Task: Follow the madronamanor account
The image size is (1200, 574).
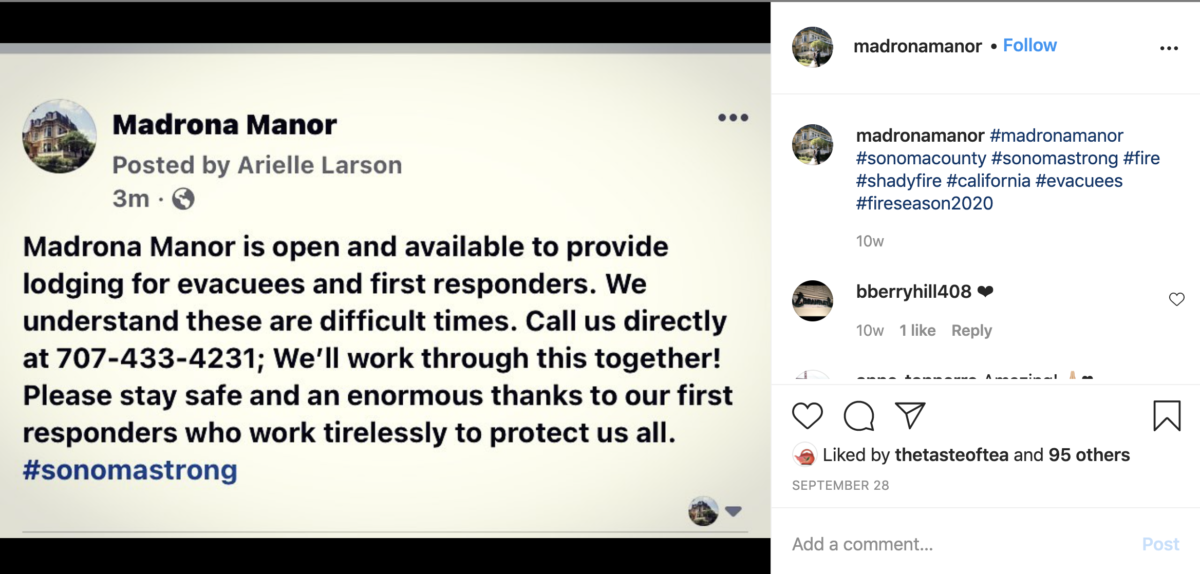Action: 1030,46
